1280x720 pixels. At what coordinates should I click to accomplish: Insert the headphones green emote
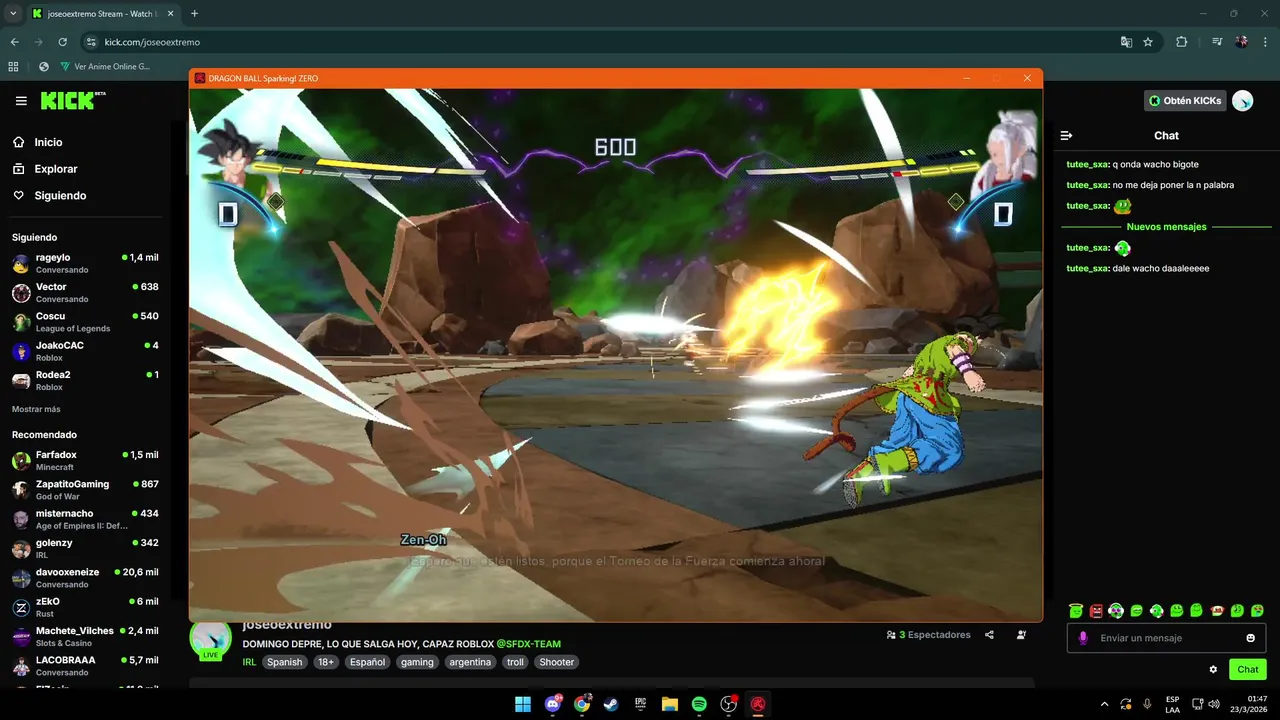[x=1116, y=610]
